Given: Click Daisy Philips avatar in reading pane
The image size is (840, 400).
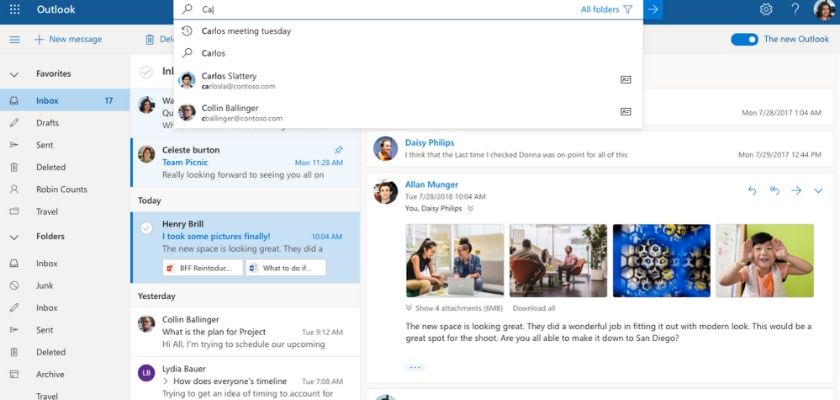Looking at the screenshot, I should 385,148.
